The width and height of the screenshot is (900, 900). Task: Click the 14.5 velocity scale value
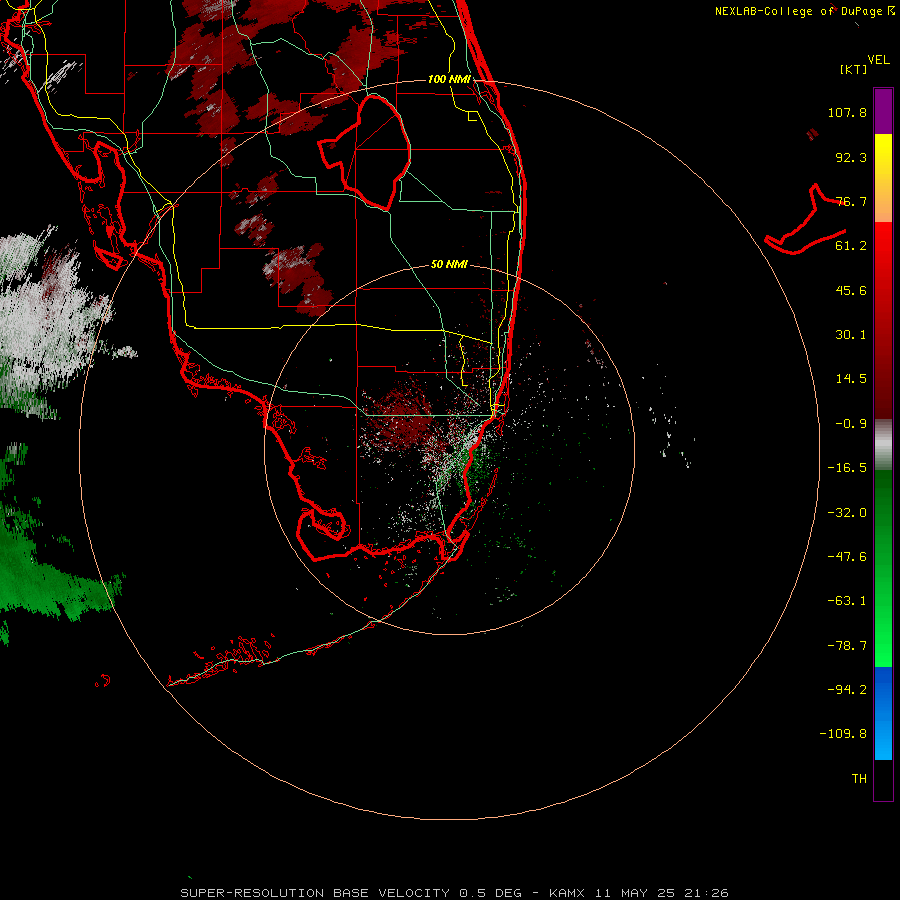click(x=851, y=379)
